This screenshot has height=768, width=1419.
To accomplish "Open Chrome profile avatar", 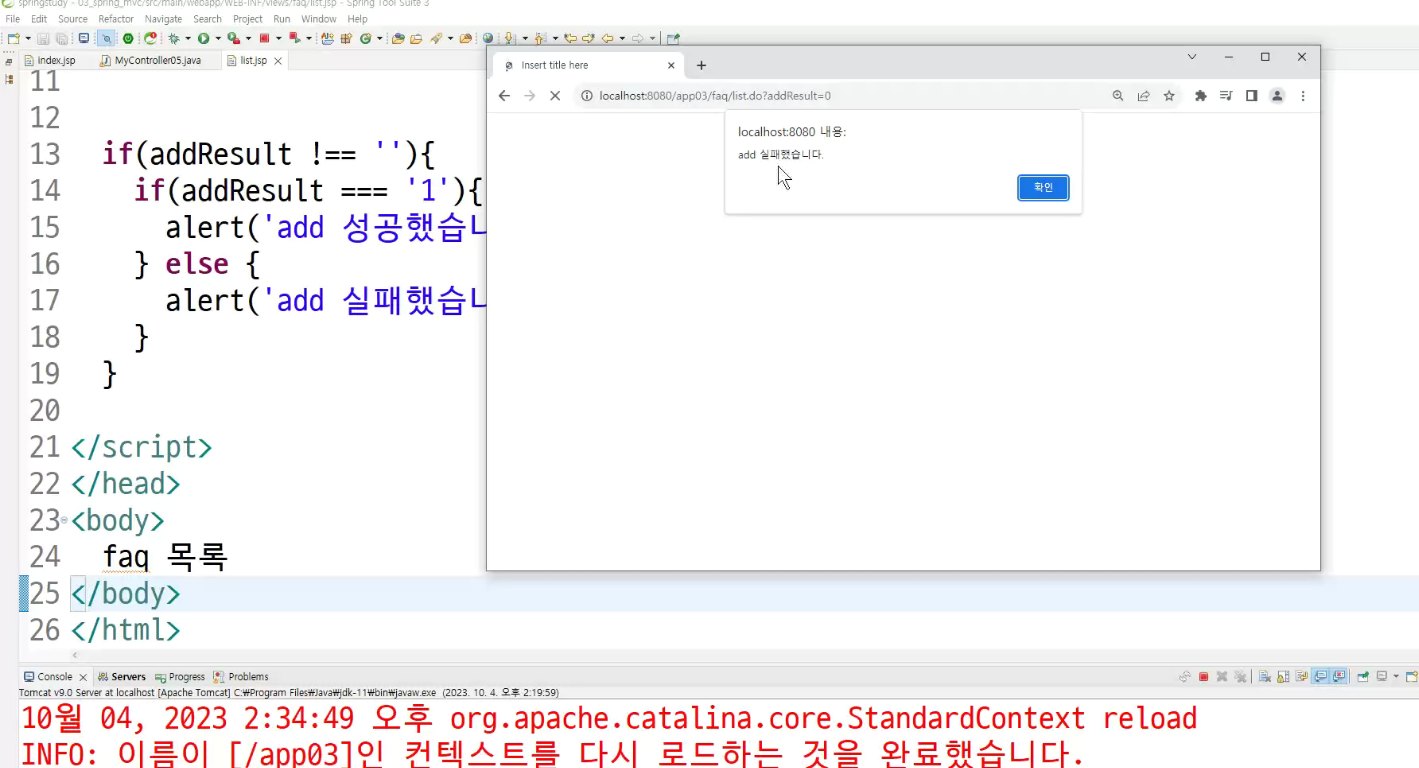I will click(1277, 96).
